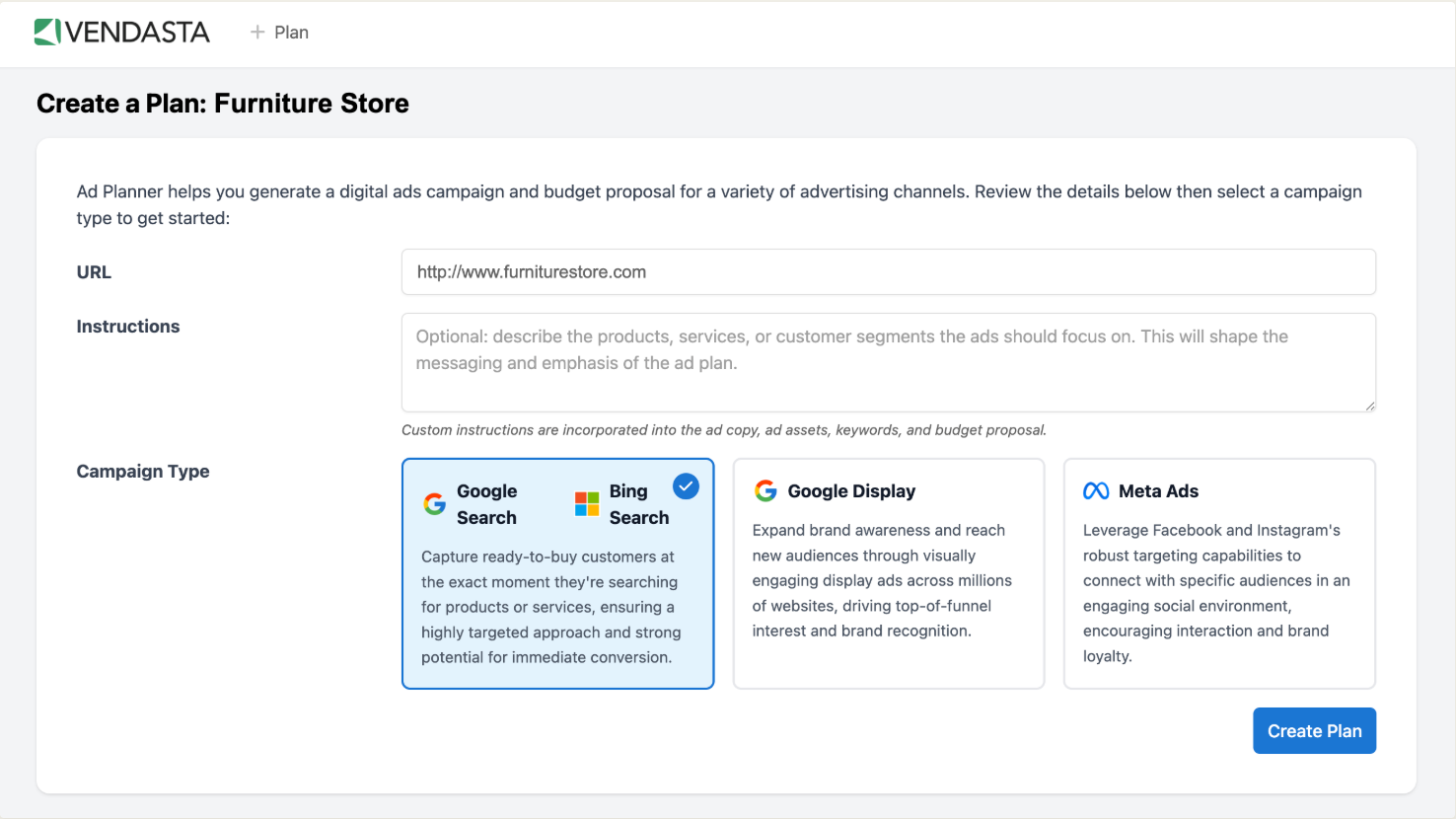The image size is (1456, 819).
Task: Click the "Expand brand awareness" description text
Action: (882, 580)
